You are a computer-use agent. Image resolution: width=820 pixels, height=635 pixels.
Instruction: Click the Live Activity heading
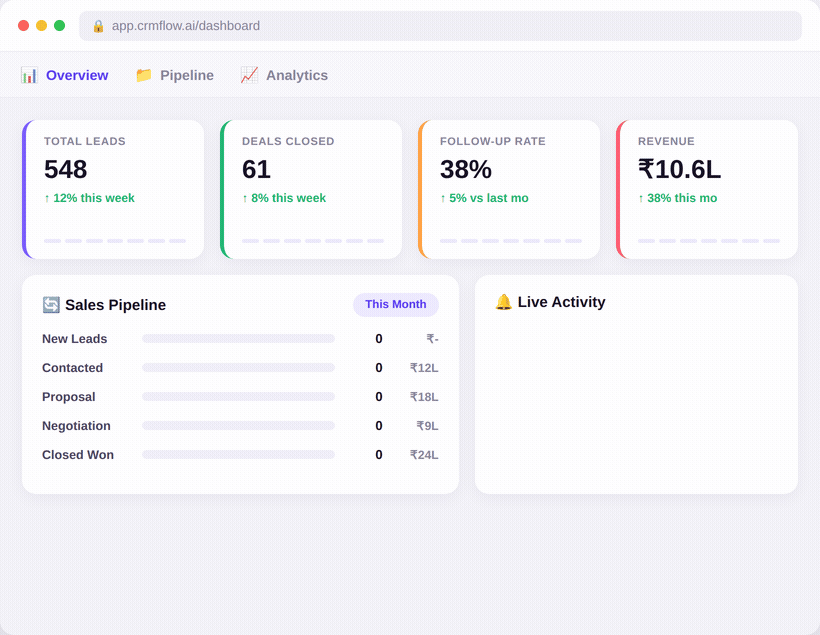click(x=562, y=302)
